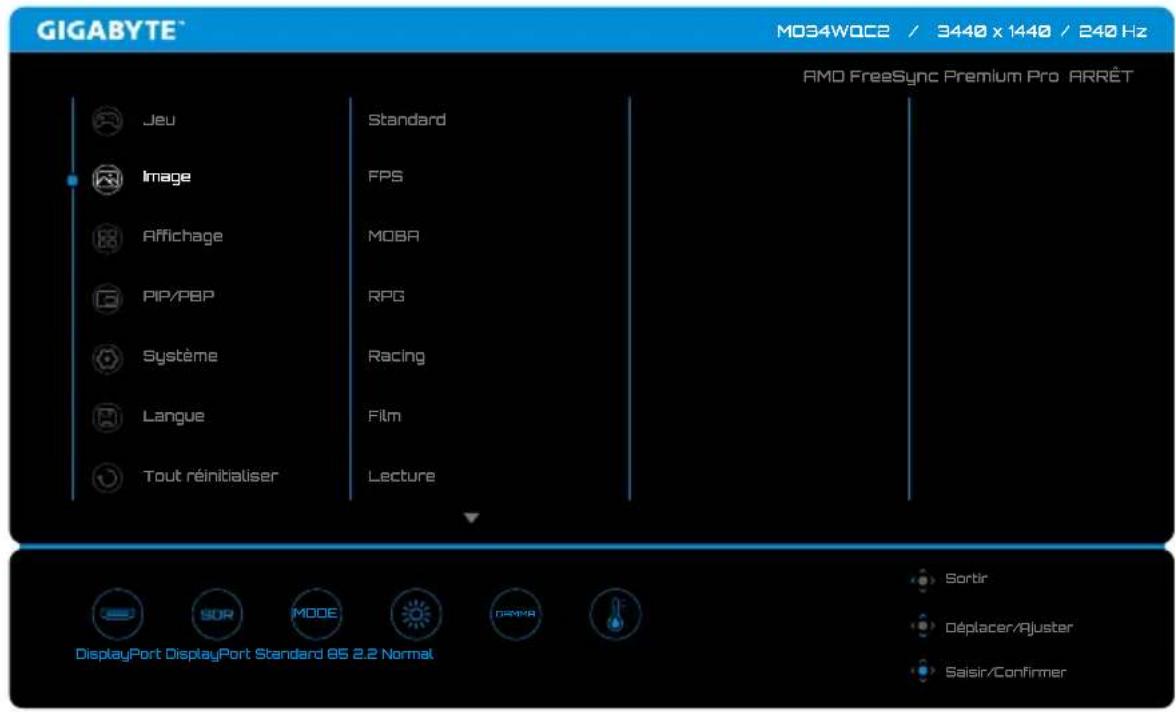1176x712 pixels.
Task: Select the Standard picture mode
Action: click(406, 120)
